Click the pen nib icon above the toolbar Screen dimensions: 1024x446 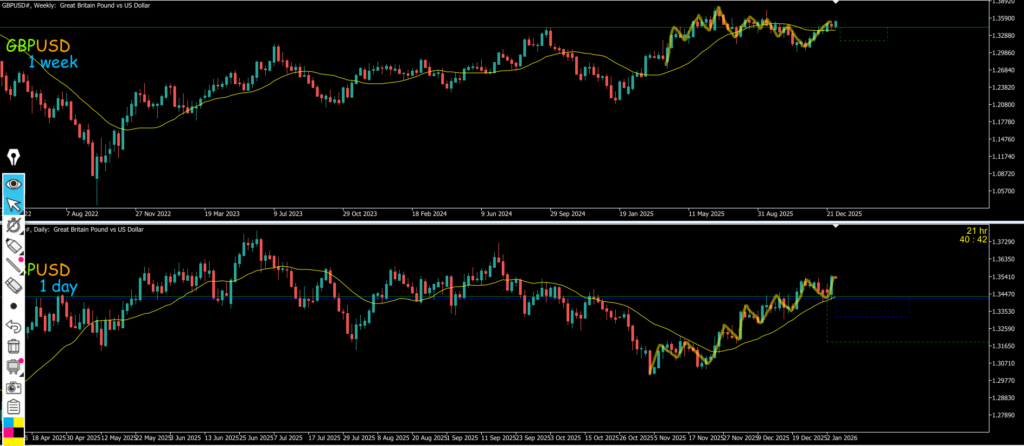[14, 157]
